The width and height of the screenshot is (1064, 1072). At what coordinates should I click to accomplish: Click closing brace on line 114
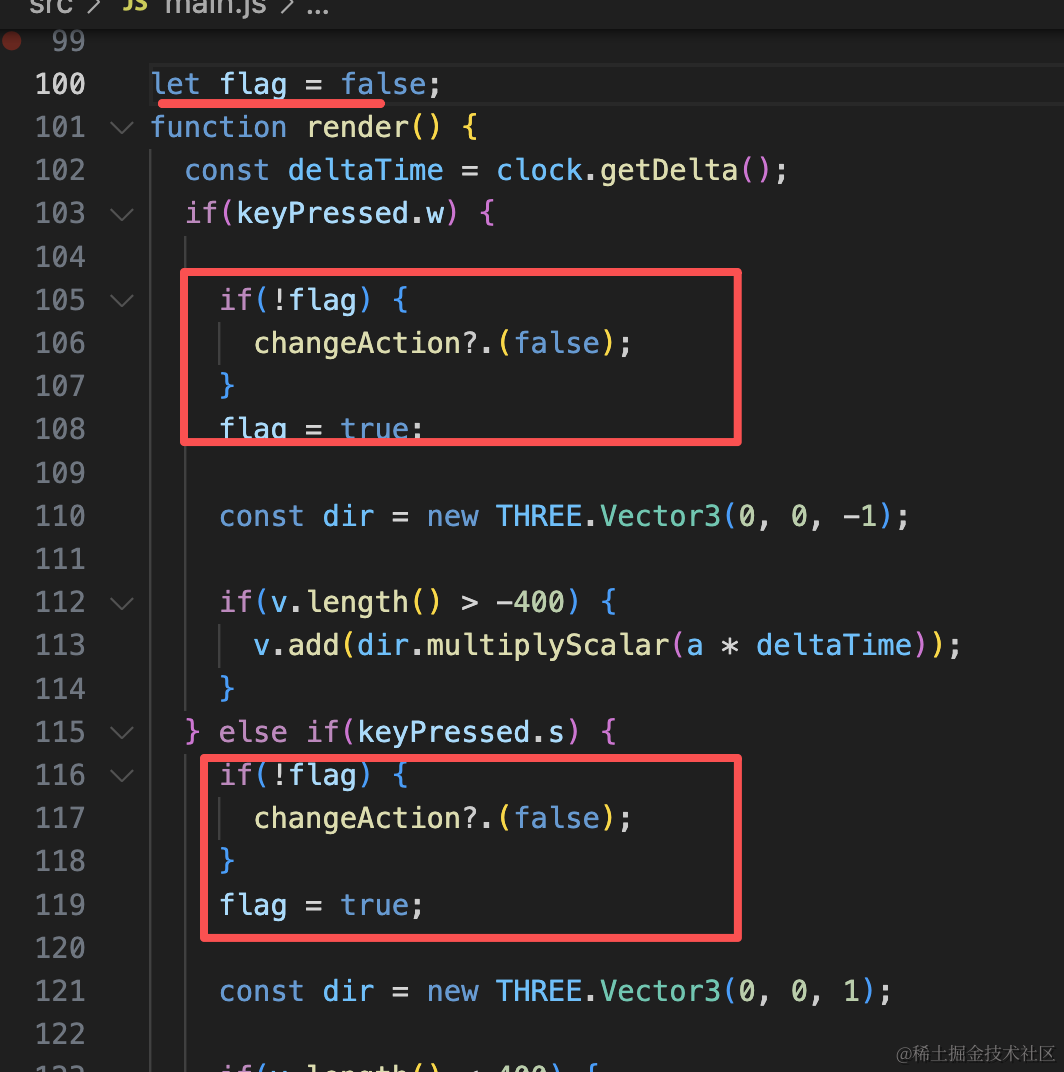tap(227, 689)
